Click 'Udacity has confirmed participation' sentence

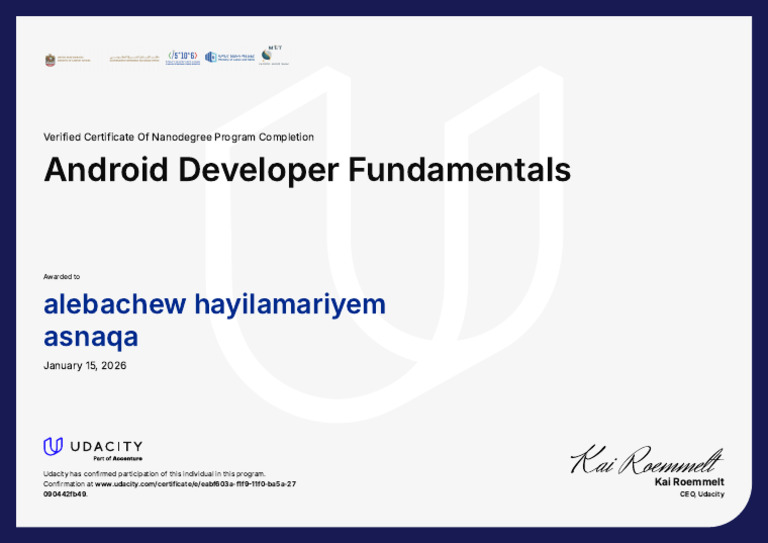tap(154, 474)
